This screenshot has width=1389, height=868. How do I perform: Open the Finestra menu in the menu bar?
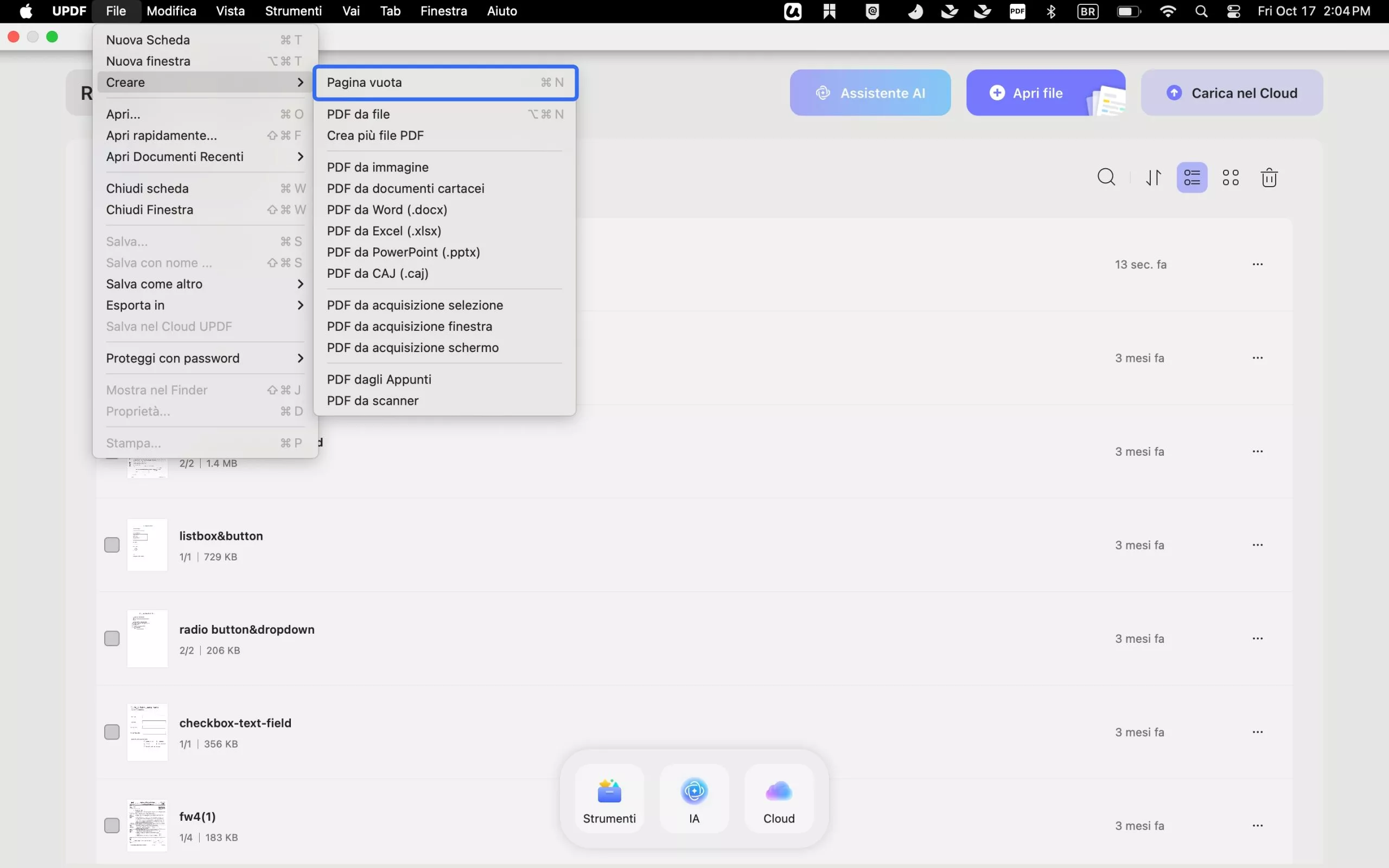[x=443, y=11]
